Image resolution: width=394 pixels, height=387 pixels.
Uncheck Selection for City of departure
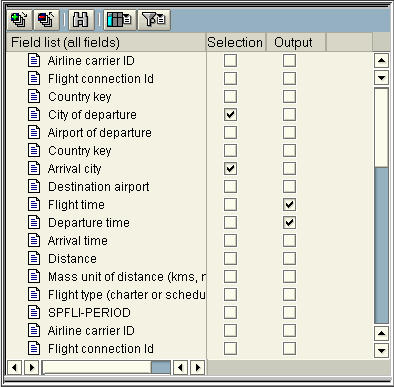coord(230,114)
